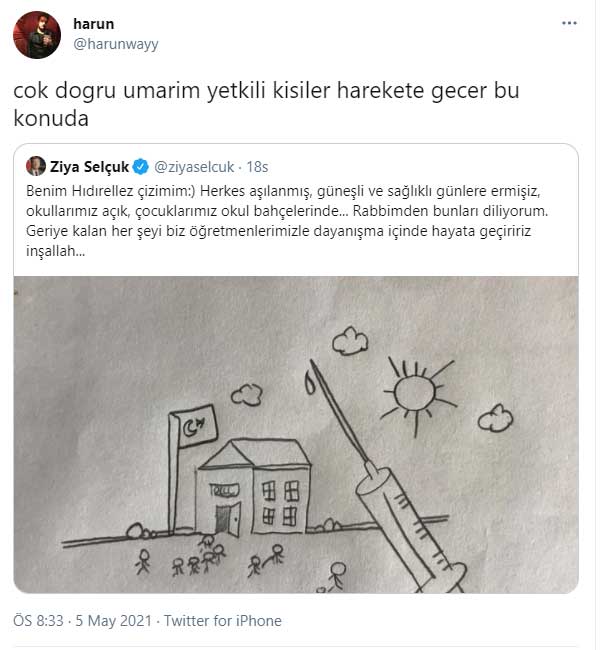600x650 pixels.
Task: Click the school building in the drawing
Action: pos(254,487)
